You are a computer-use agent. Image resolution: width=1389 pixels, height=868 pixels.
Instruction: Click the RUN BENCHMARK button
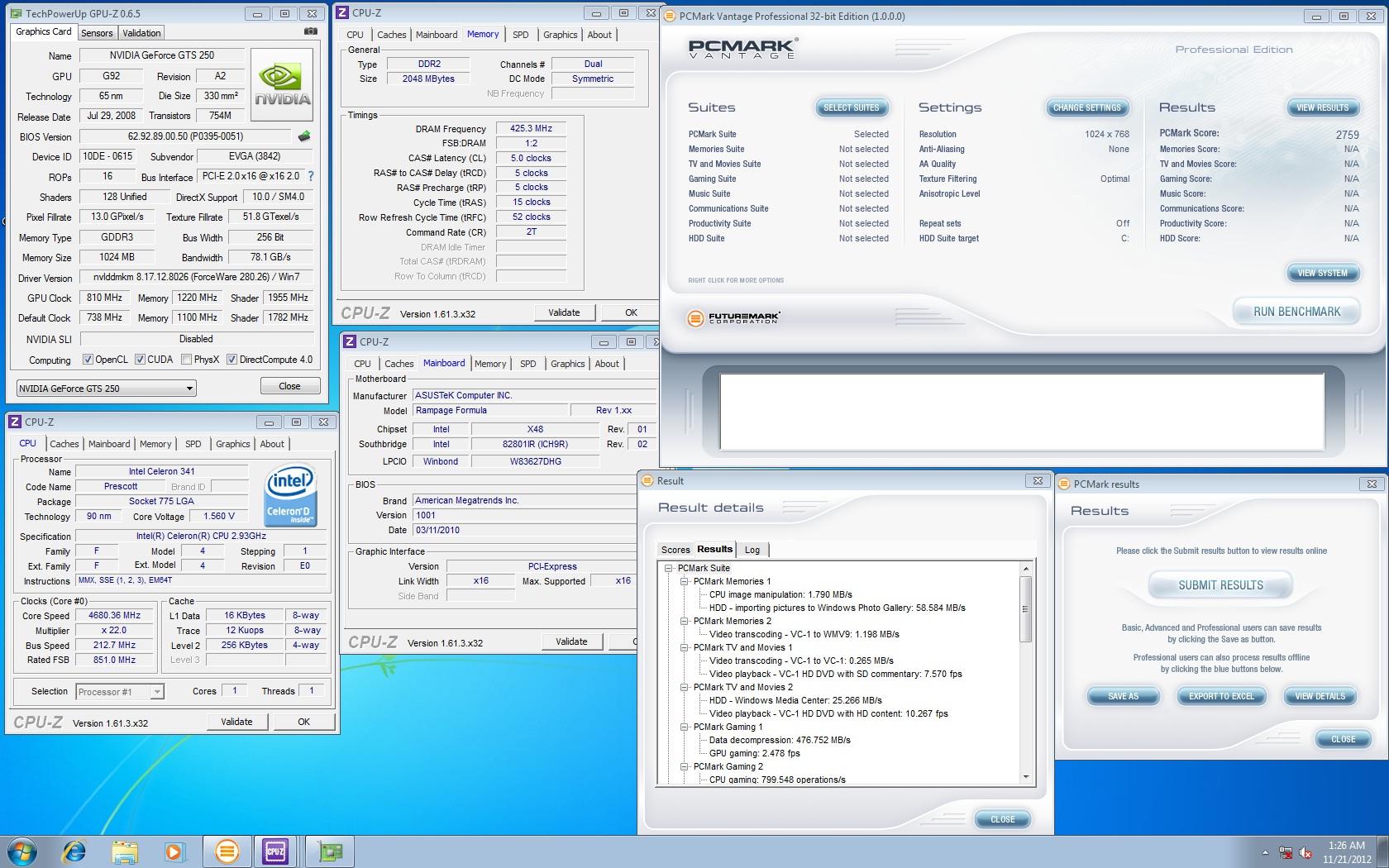click(1296, 312)
